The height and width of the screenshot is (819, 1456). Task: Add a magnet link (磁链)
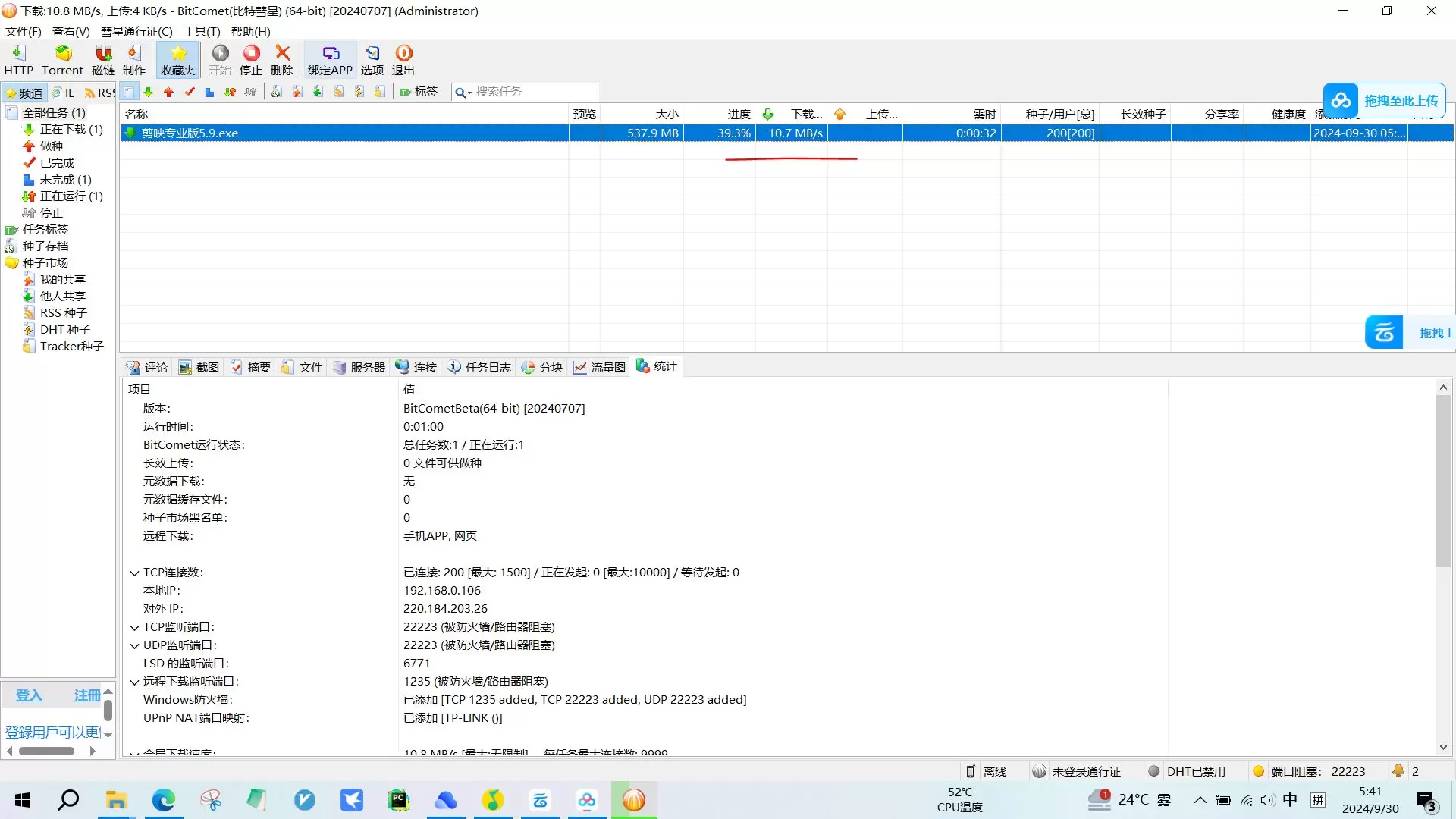(x=103, y=60)
